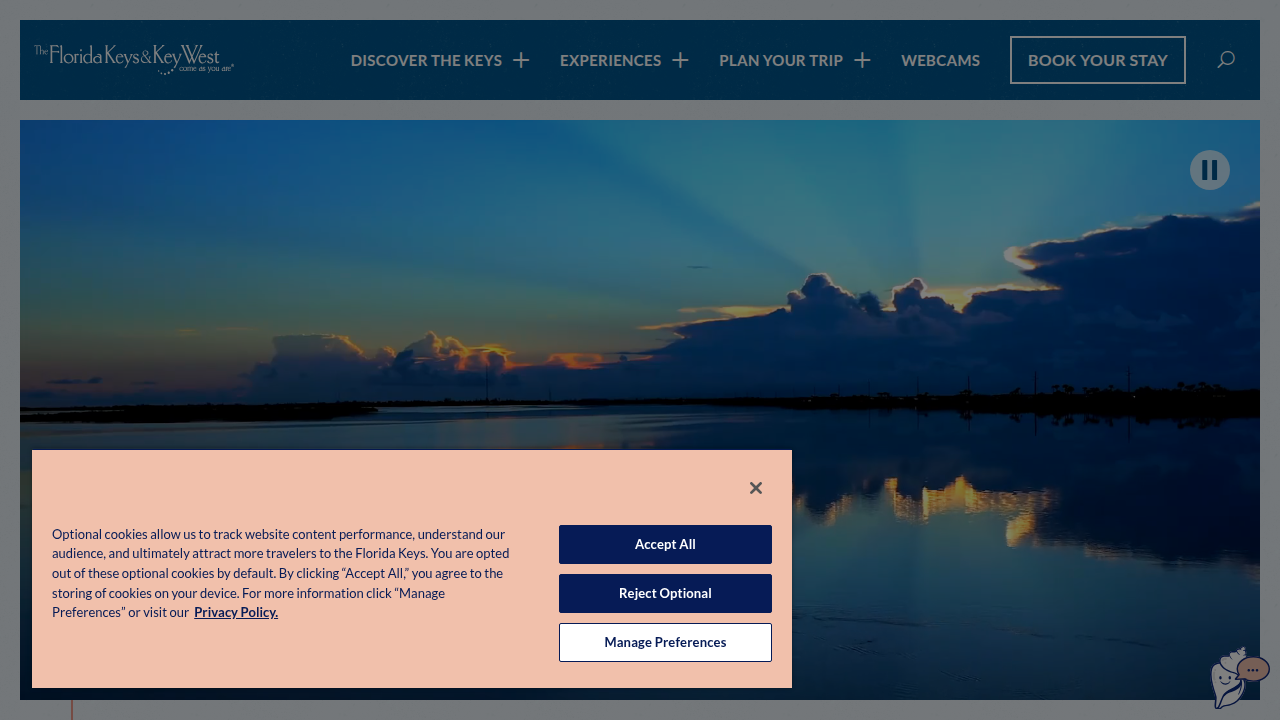Expand Experiences via its plus icon

(681, 60)
